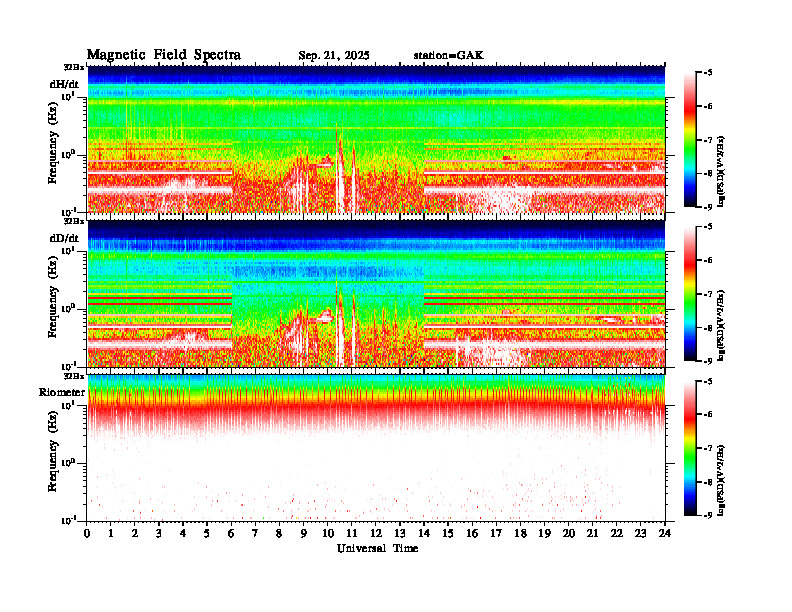The image size is (792, 612).
Task: Click hour '4' on the time axis
Action: [183, 534]
